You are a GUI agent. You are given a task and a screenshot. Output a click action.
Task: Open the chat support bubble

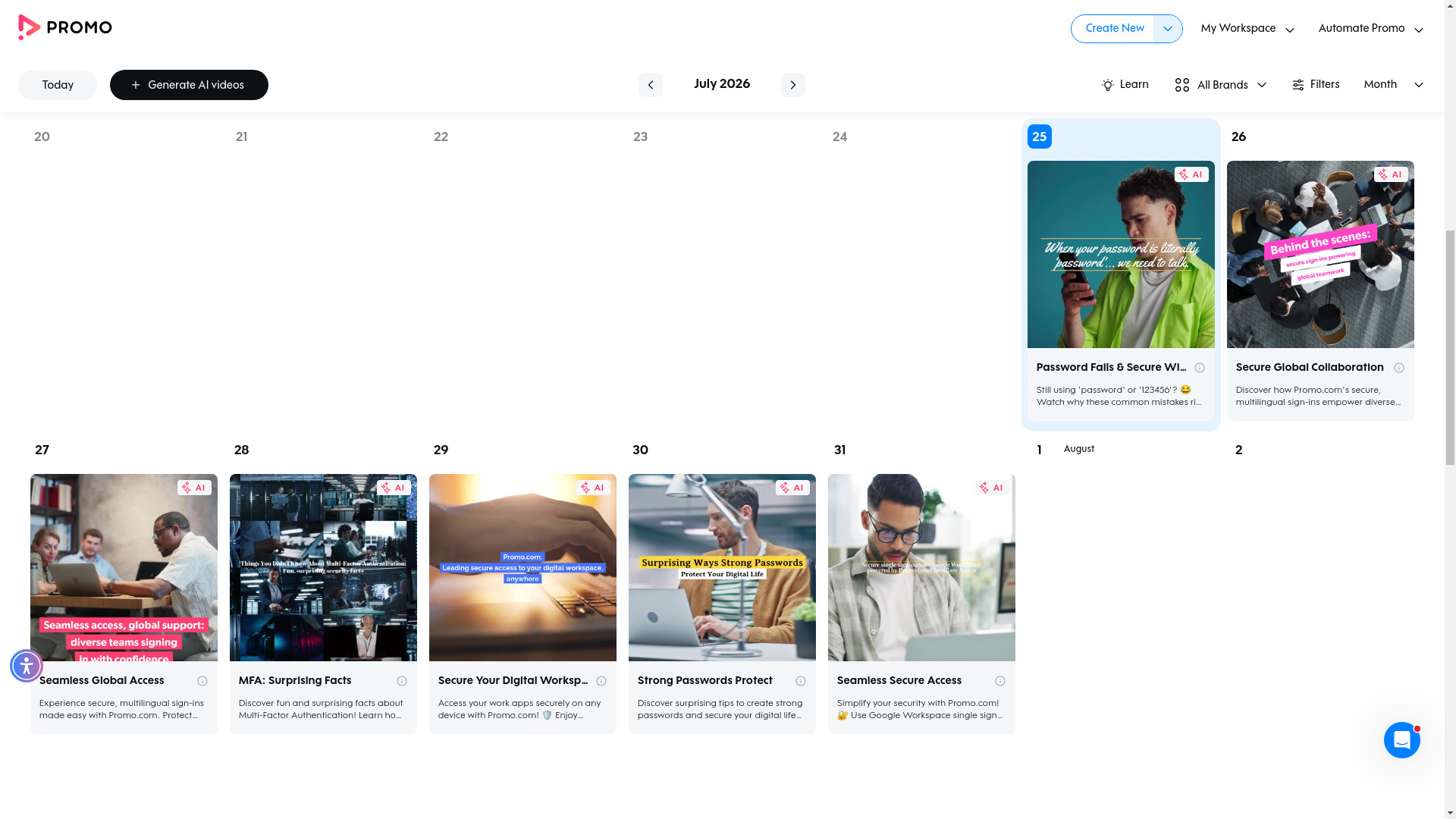(x=1401, y=740)
